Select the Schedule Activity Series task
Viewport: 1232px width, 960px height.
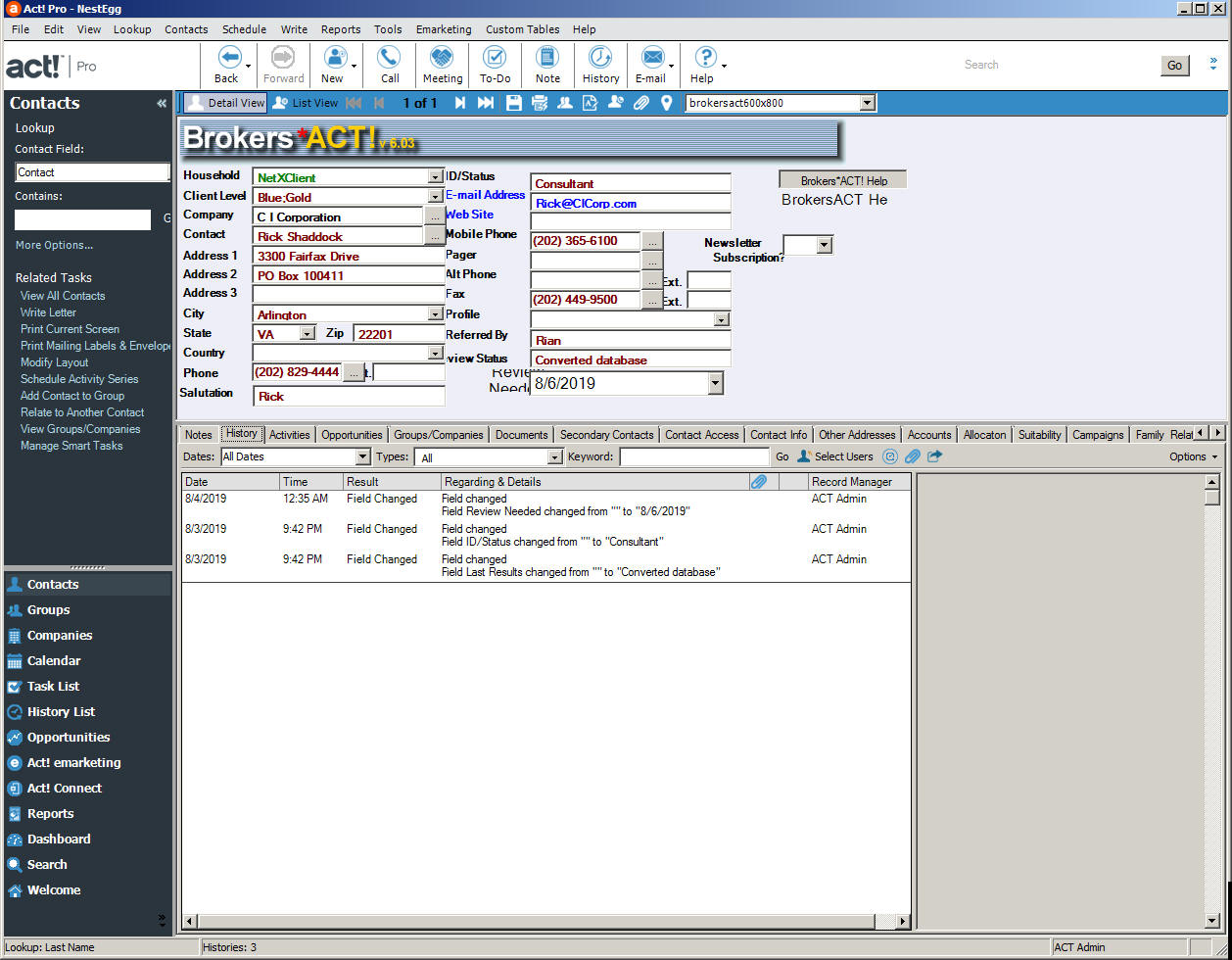pyautogui.click(x=79, y=379)
